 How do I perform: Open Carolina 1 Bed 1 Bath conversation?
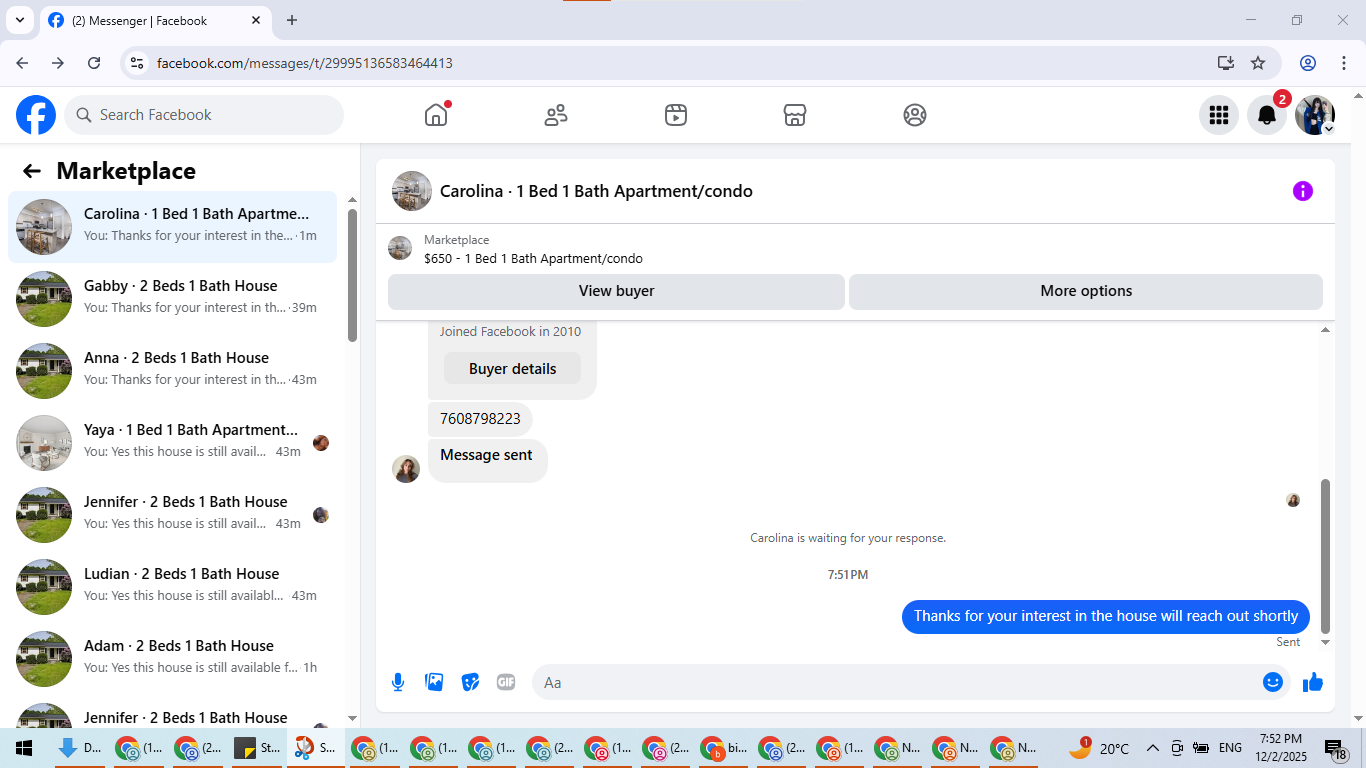(x=172, y=227)
